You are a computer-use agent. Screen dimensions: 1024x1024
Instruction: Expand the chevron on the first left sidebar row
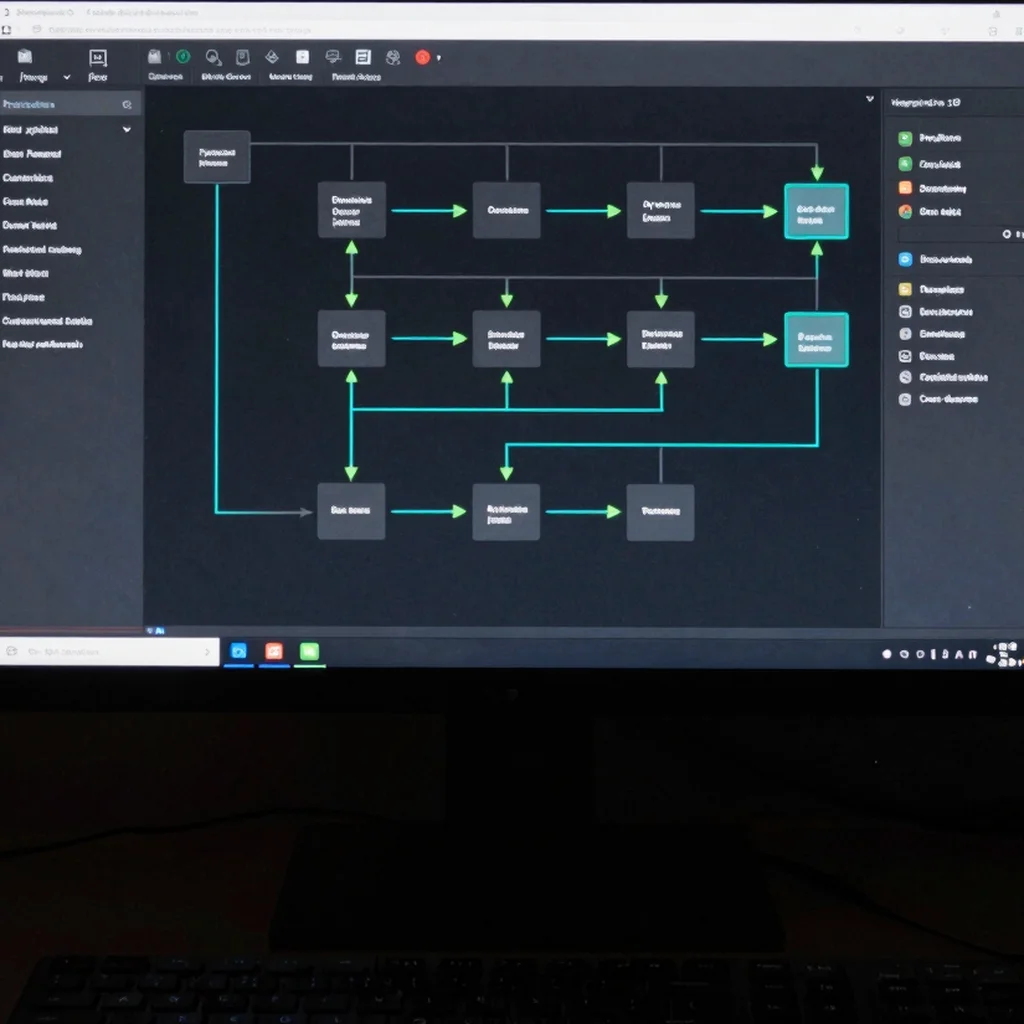(x=127, y=129)
